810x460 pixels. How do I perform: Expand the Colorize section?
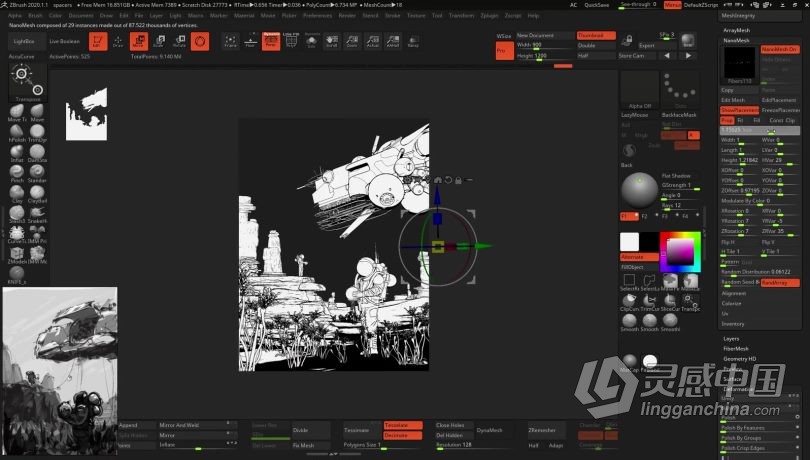tap(731, 303)
